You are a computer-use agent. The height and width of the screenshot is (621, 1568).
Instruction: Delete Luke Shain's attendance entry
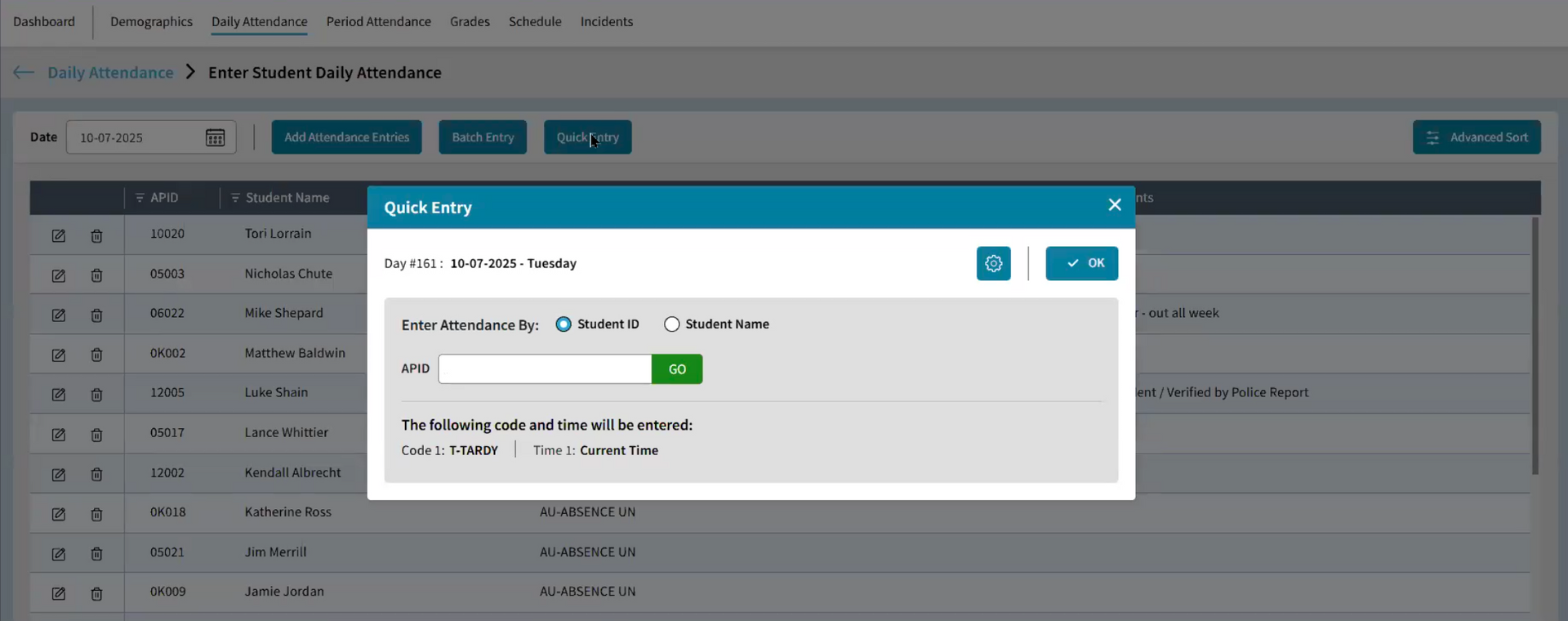(x=96, y=395)
